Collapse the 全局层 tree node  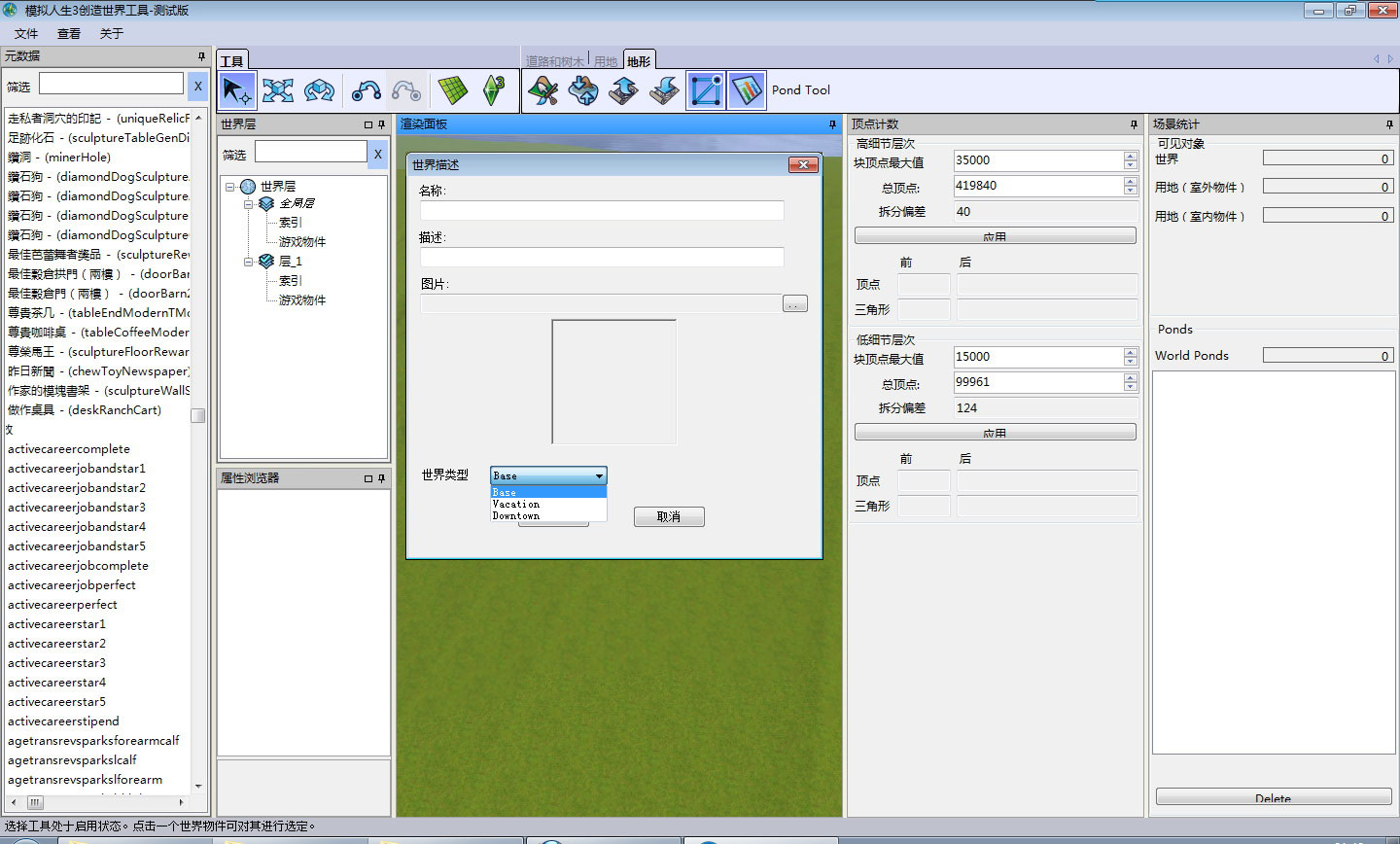click(249, 204)
